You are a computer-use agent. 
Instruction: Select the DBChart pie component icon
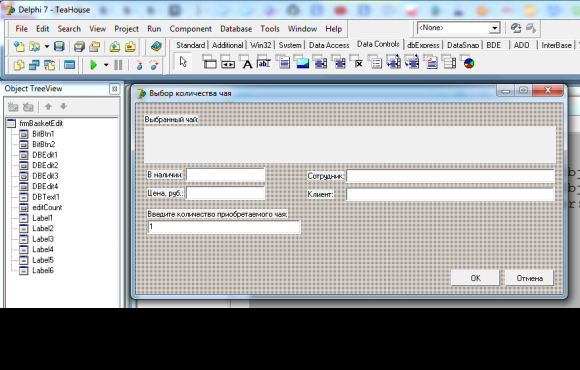point(468,62)
